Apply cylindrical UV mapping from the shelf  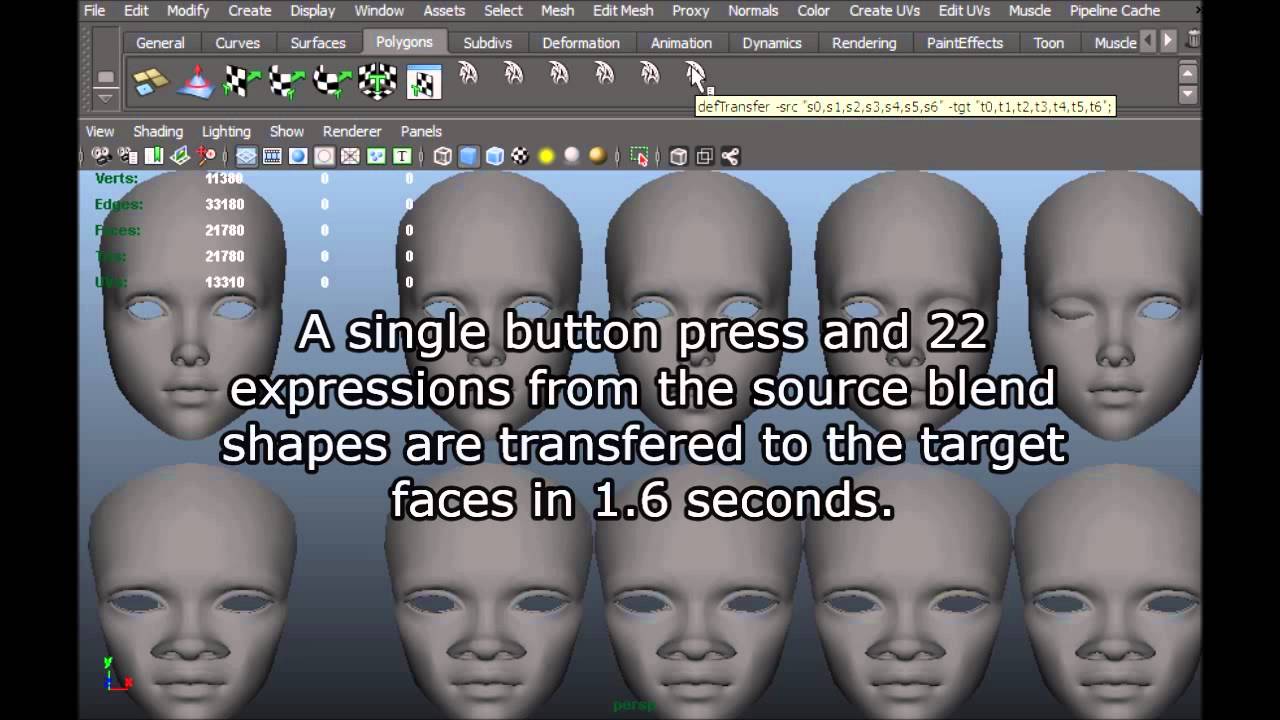pos(287,81)
